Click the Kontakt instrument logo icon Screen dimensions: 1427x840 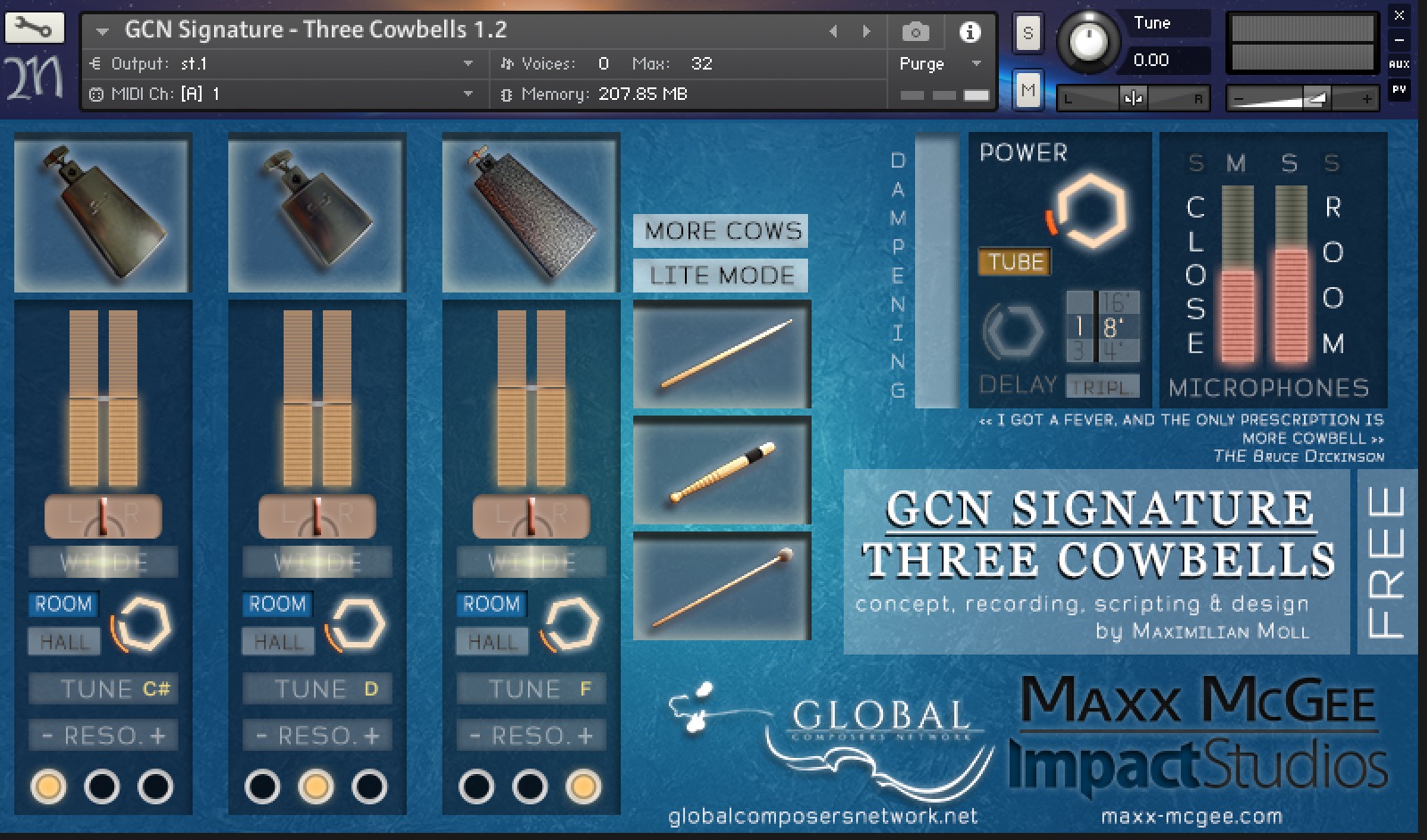click(x=34, y=77)
